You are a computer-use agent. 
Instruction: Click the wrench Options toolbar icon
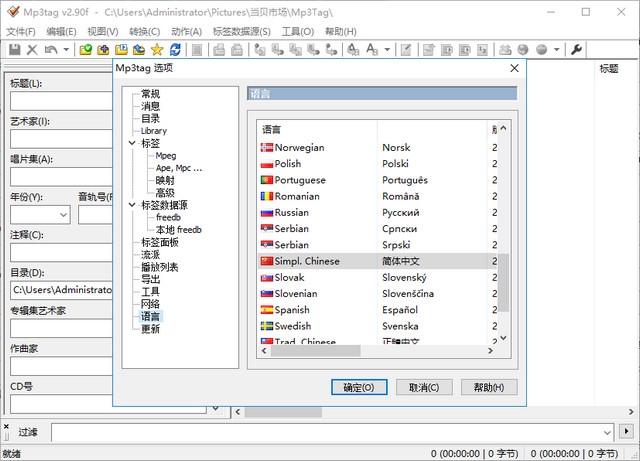(577, 49)
